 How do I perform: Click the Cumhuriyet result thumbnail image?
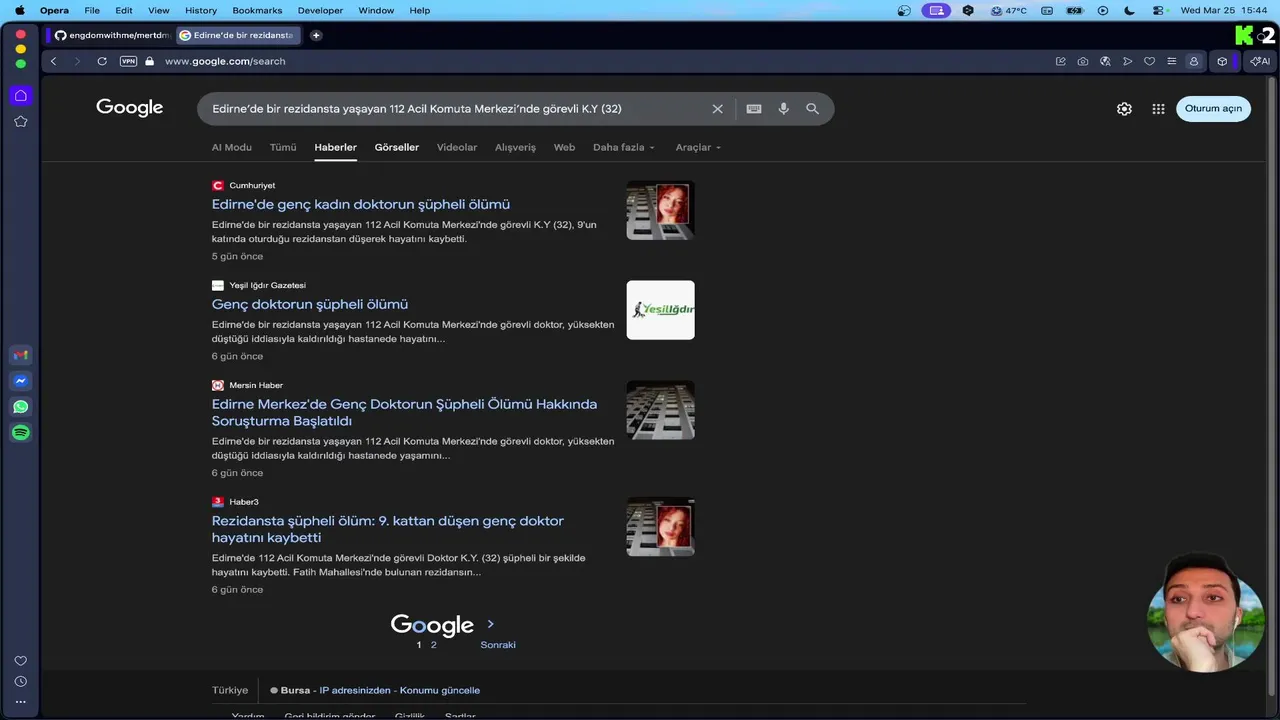click(660, 210)
